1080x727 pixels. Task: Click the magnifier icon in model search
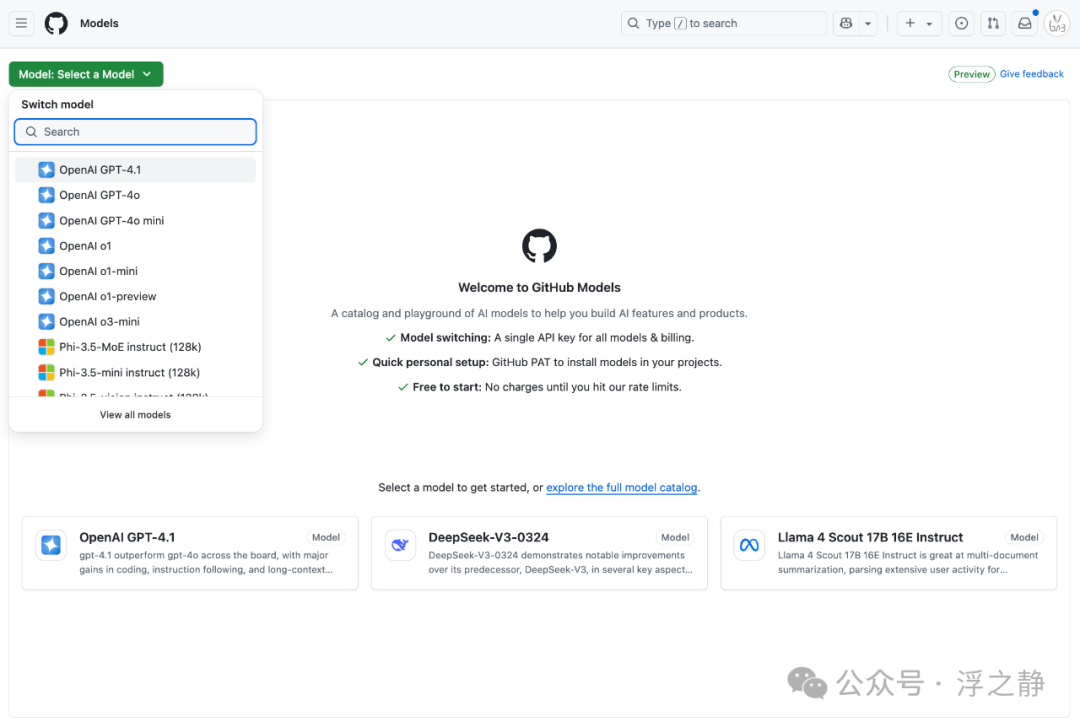[x=31, y=132]
